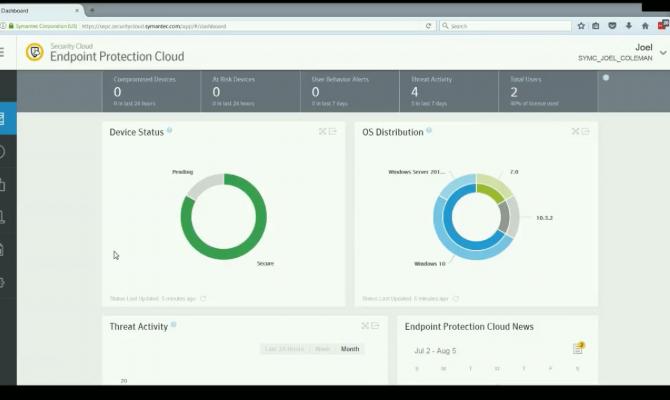Viewport: 670px width, 400px height.
Task: Click the info icon next to Threat Activity
Action: [x=174, y=325]
